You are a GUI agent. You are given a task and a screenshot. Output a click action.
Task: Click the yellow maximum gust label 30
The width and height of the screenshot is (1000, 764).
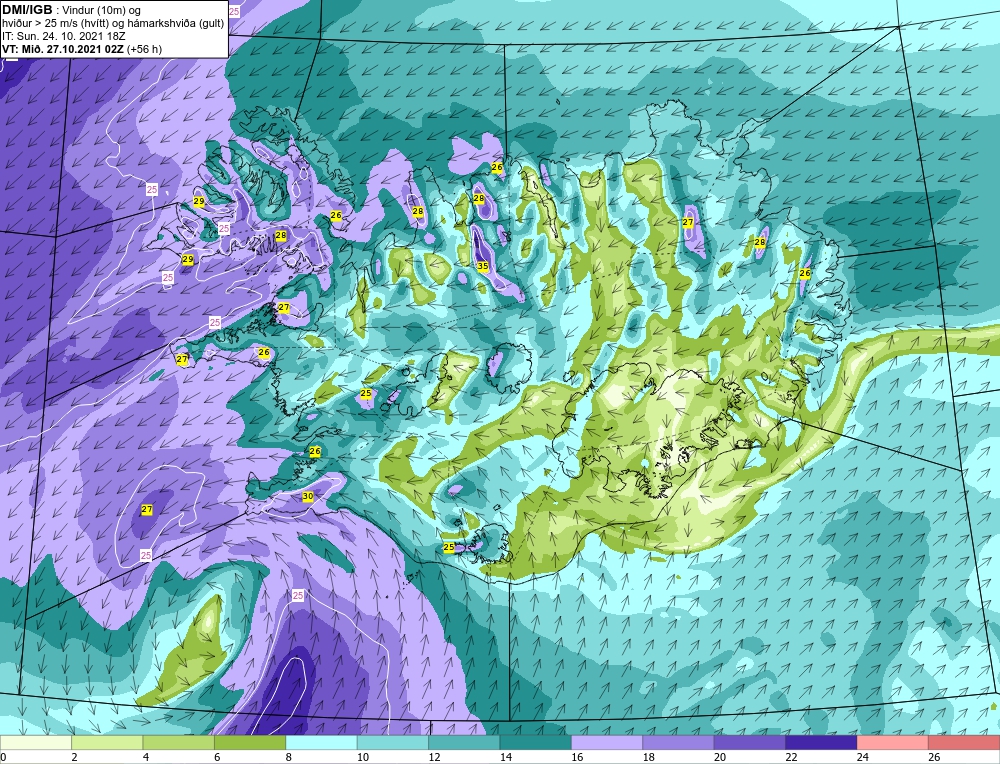click(307, 497)
